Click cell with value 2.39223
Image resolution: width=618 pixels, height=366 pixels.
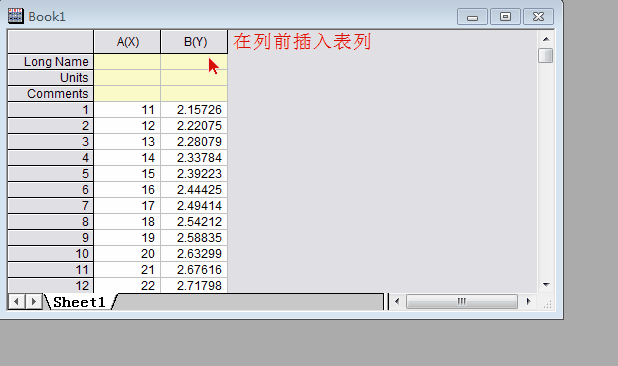194,174
